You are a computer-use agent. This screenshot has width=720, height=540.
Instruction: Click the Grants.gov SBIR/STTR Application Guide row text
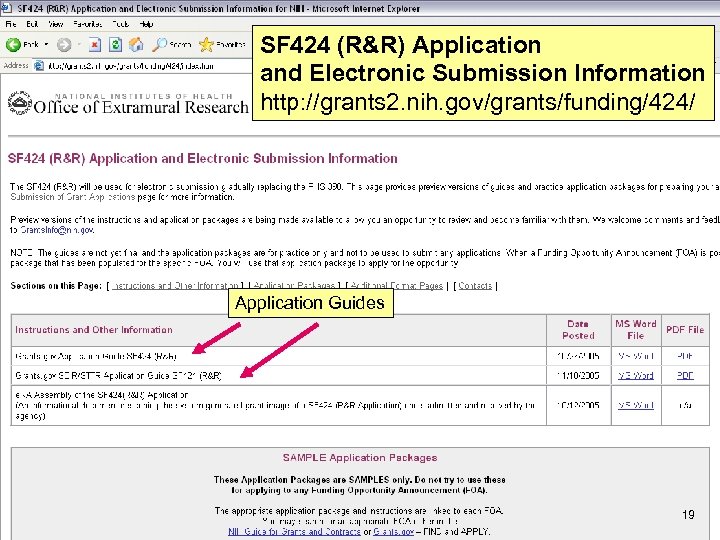pos(118,376)
